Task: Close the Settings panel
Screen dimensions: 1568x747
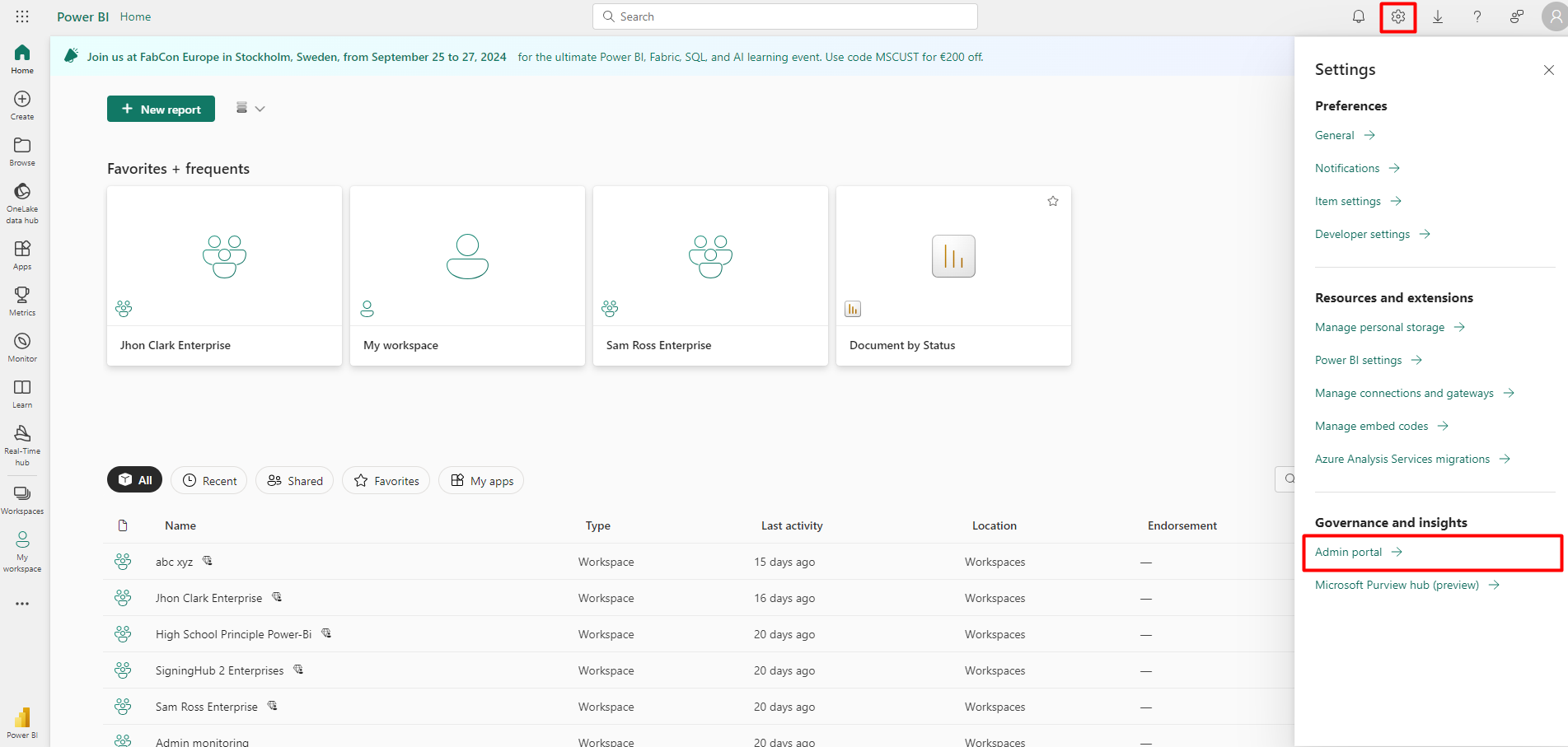Action: [1549, 70]
